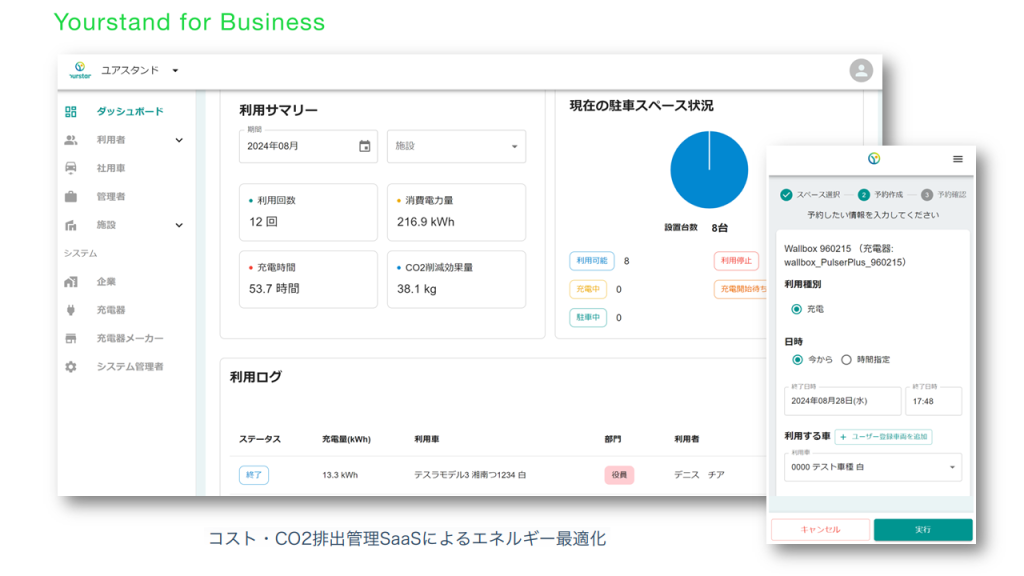Viewport: 1024px width, 576px height.
Task: Select the 社用車 company car icon
Action: click(x=70, y=168)
